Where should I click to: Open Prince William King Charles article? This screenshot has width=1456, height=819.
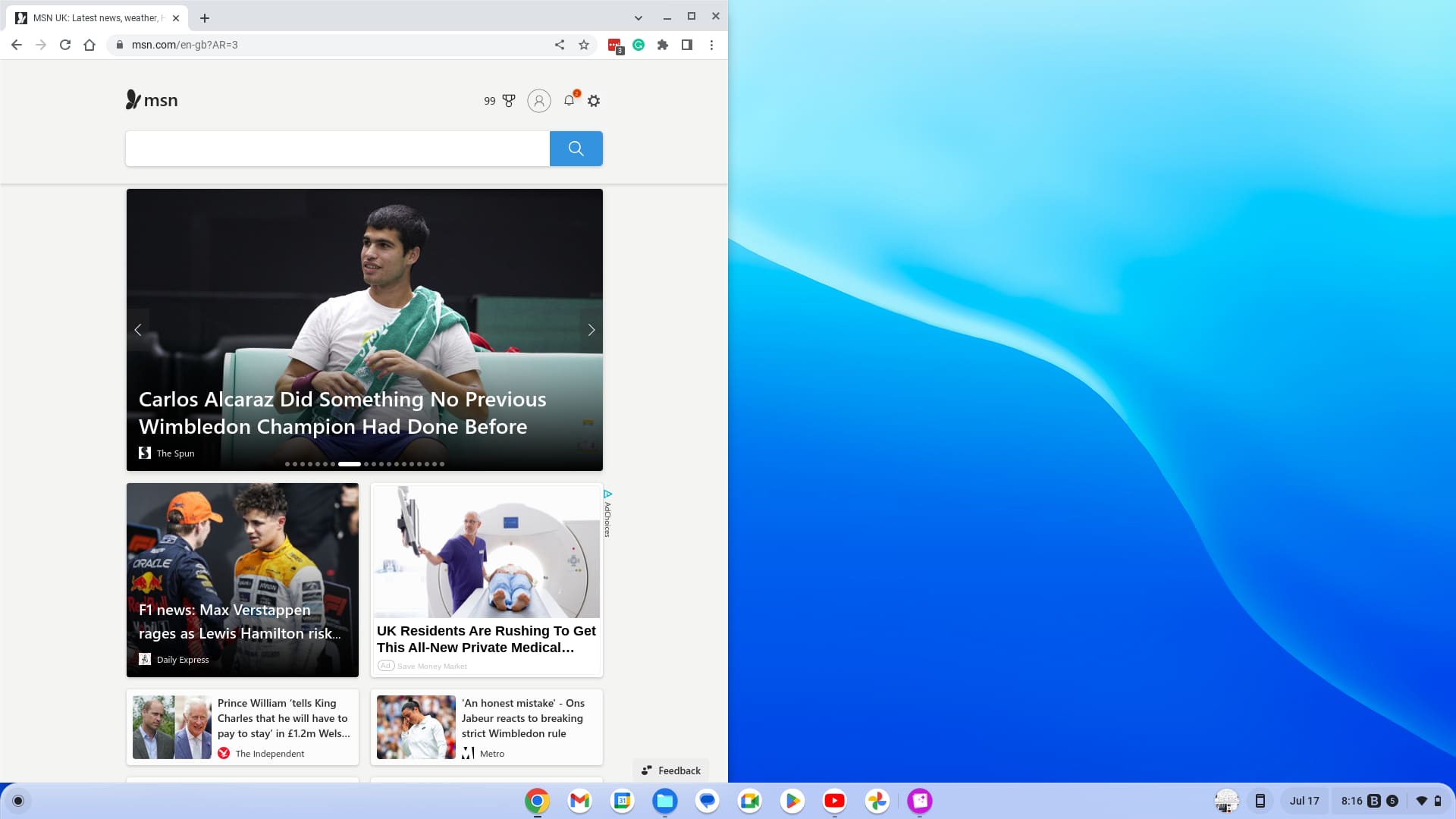(x=242, y=727)
